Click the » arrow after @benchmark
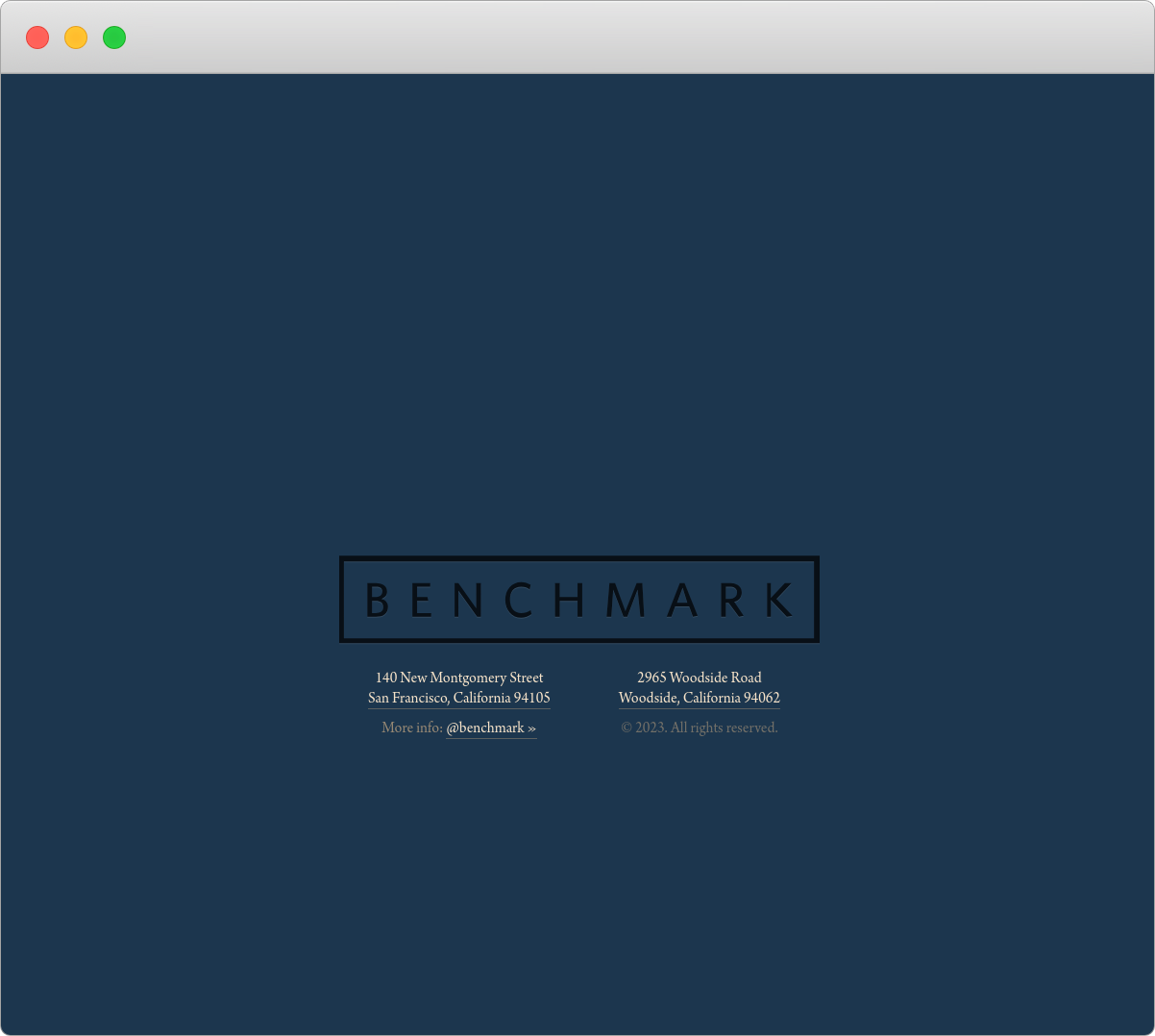Viewport: 1155px width, 1036px height. click(531, 728)
